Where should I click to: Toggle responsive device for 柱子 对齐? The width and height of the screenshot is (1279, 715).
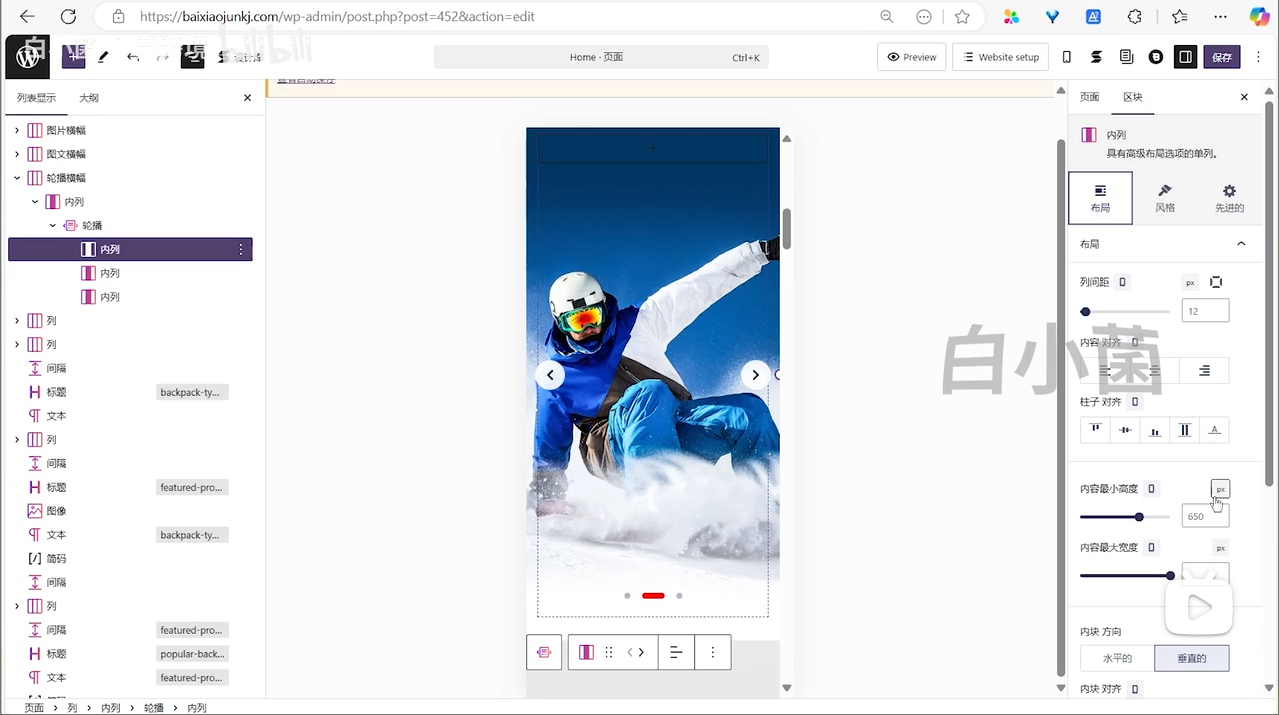pyautogui.click(x=1135, y=402)
